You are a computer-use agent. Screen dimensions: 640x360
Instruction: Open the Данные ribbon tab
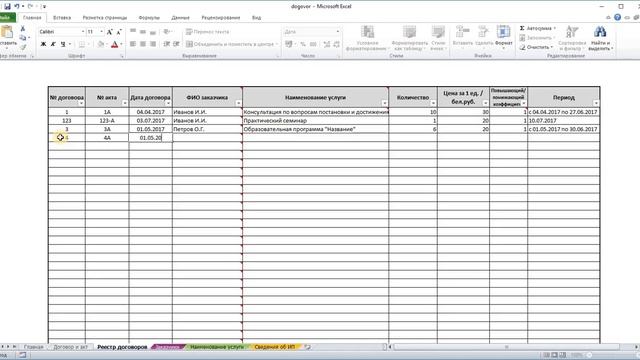click(180, 18)
